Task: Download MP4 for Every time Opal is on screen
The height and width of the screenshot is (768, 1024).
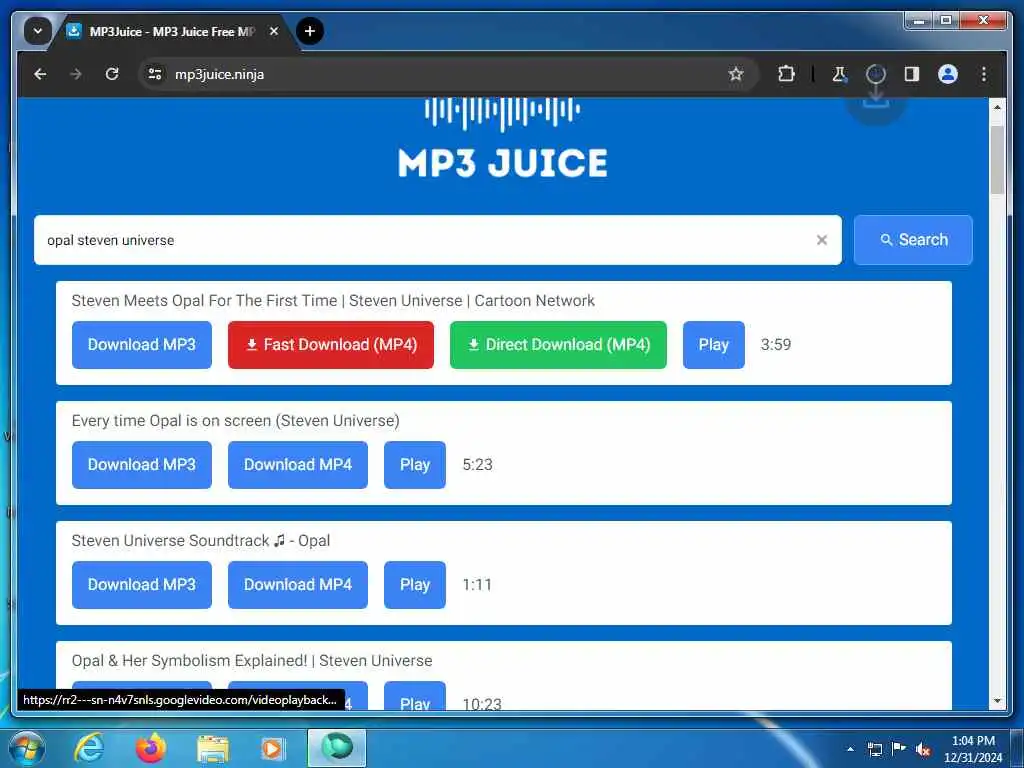Action: (298, 465)
